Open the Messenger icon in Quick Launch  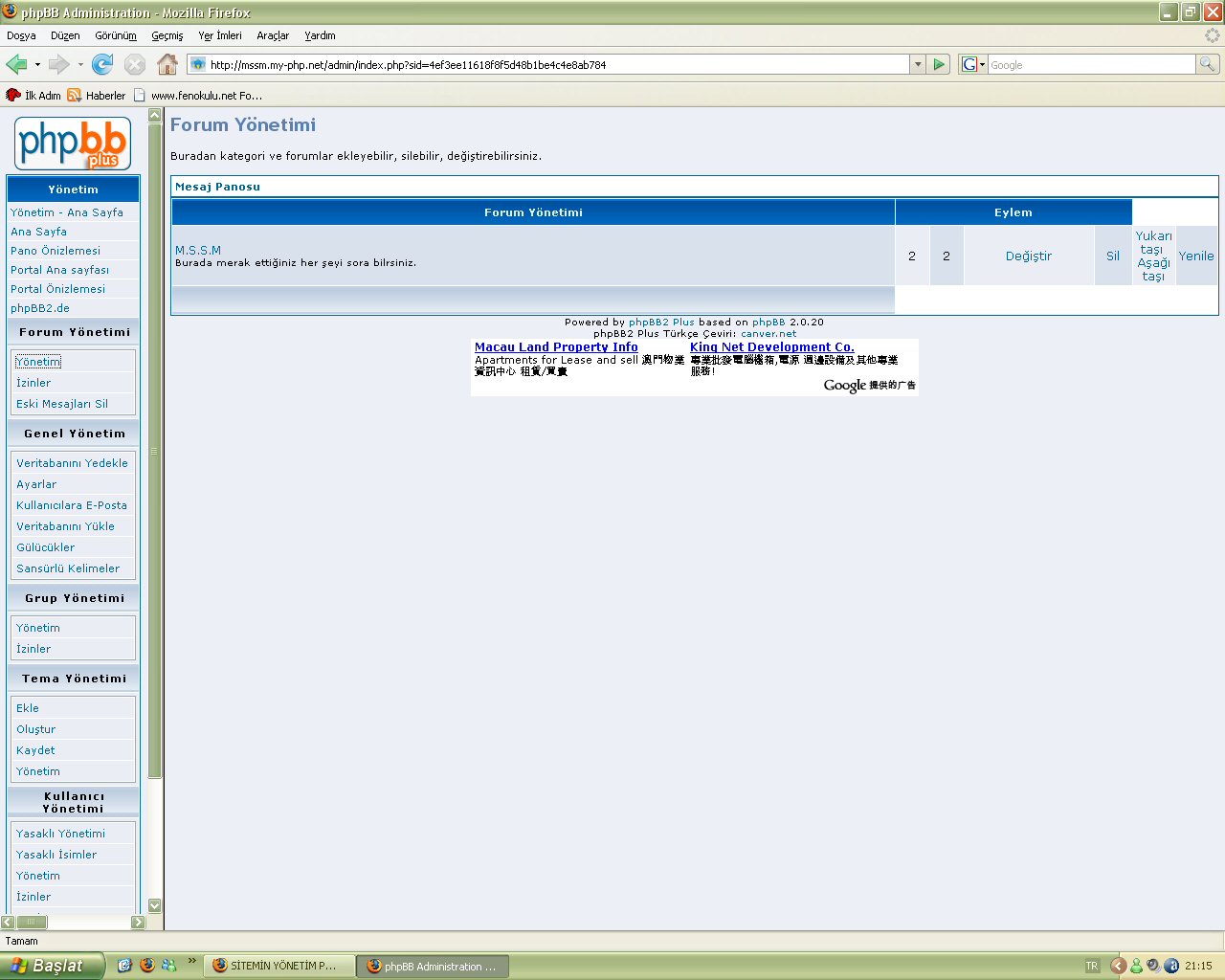pyautogui.click(x=169, y=966)
